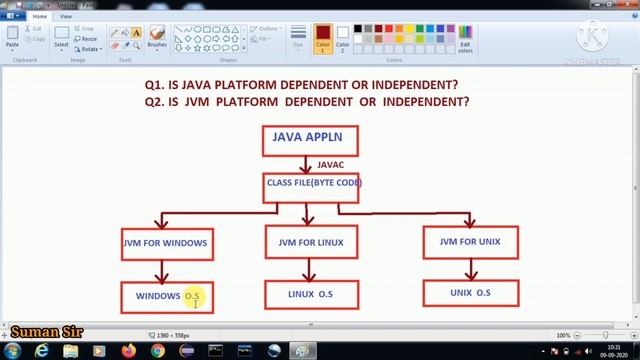This screenshot has width=640, height=360.
Task: Open the Windows Start button
Action: (x=13, y=351)
